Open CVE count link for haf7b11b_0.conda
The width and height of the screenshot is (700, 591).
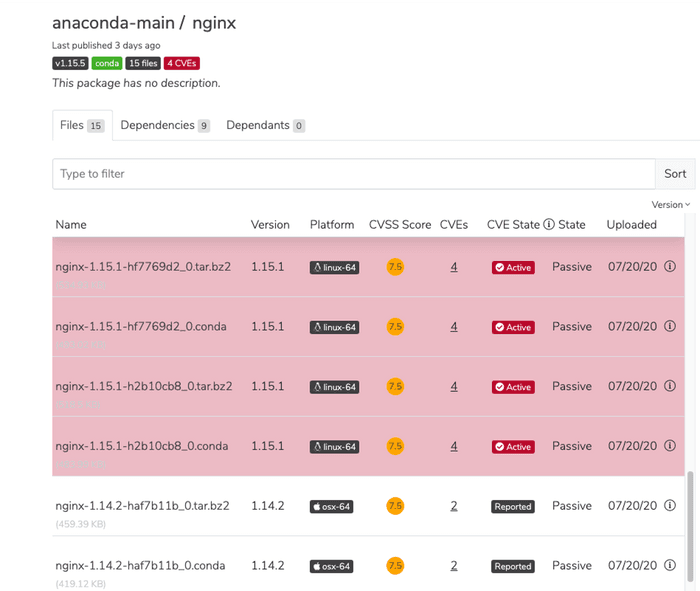[454, 566]
